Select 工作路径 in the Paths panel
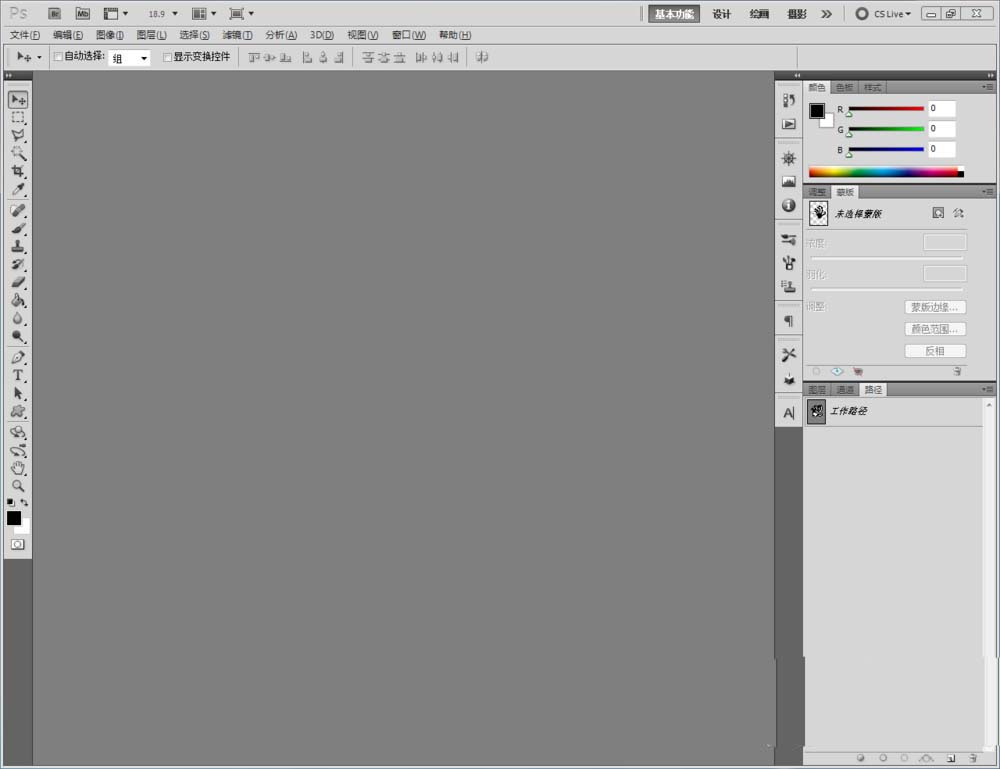The width and height of the screenshot is (1000, 769). (850, 411)
